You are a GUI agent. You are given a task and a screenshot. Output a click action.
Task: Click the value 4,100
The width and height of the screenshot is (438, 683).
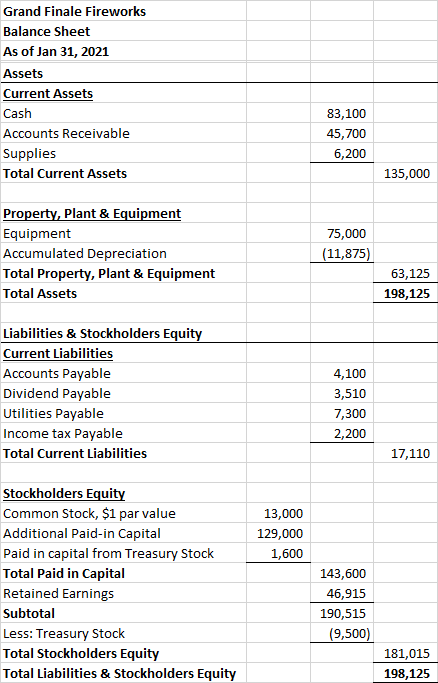[350, 373]
